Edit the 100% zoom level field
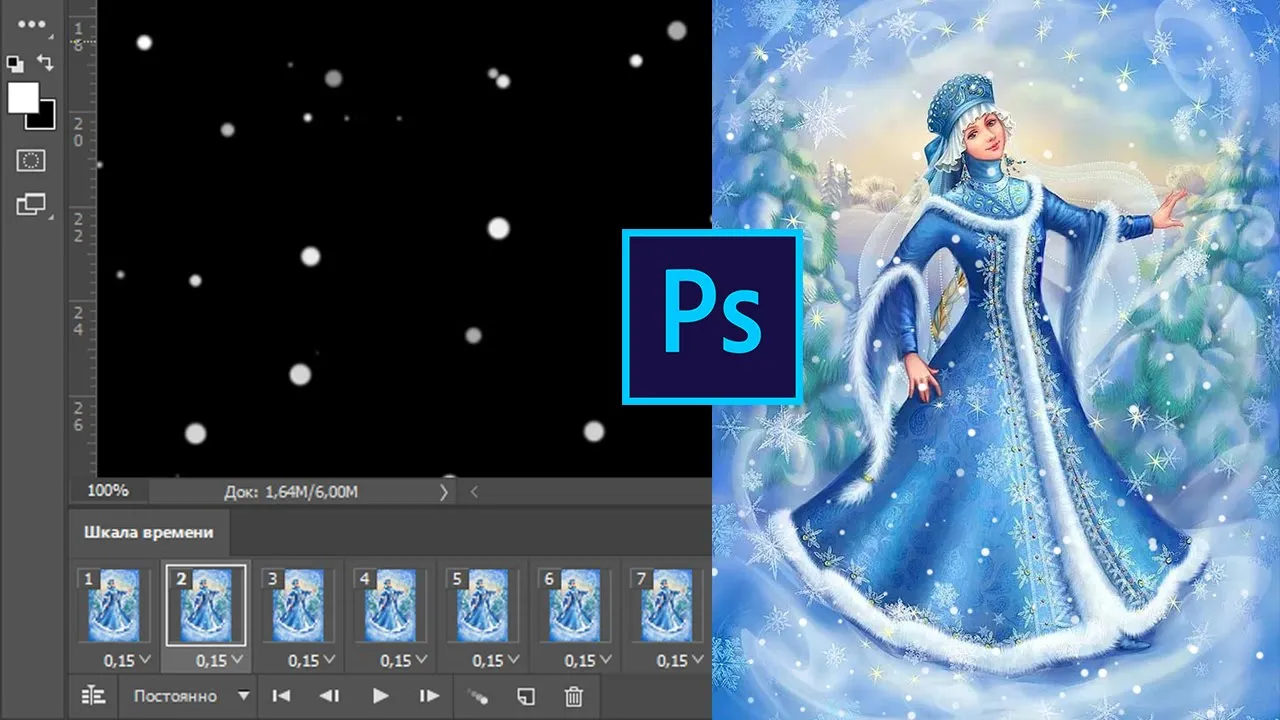The width and height of the screenshot is (1280, 720). [108, 491]
